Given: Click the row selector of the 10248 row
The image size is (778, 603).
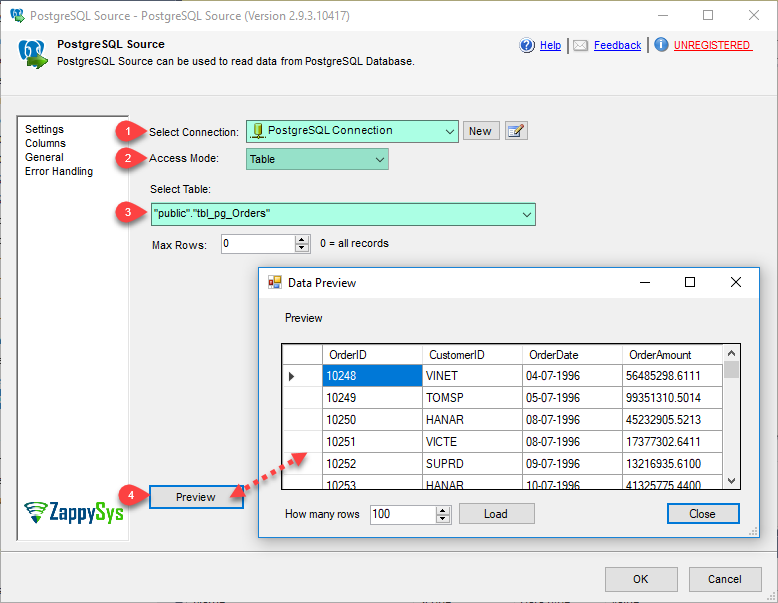Looking at the screenshot, I should tap(302, 376).
